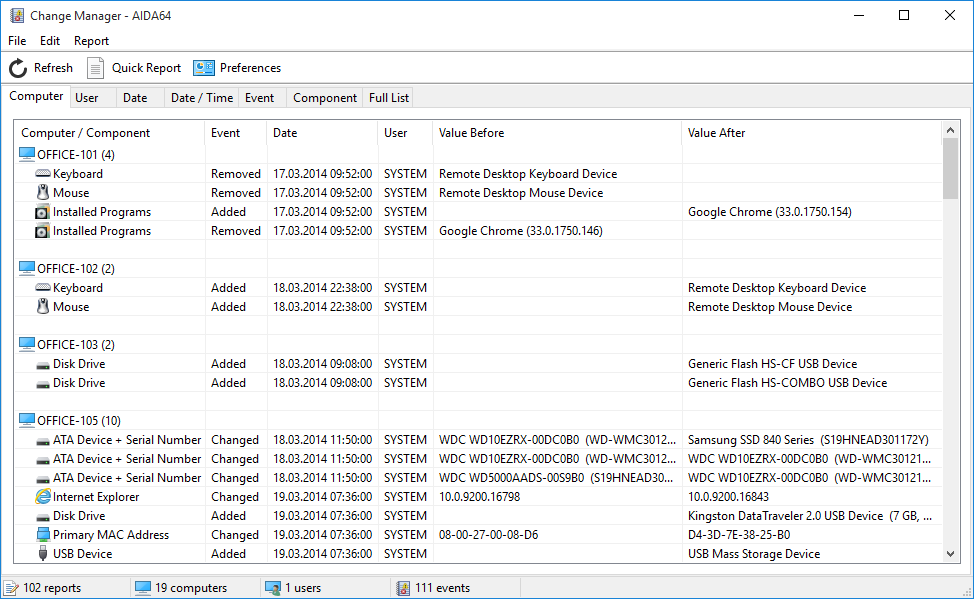Open the Edit menu

tap(50, 40)
